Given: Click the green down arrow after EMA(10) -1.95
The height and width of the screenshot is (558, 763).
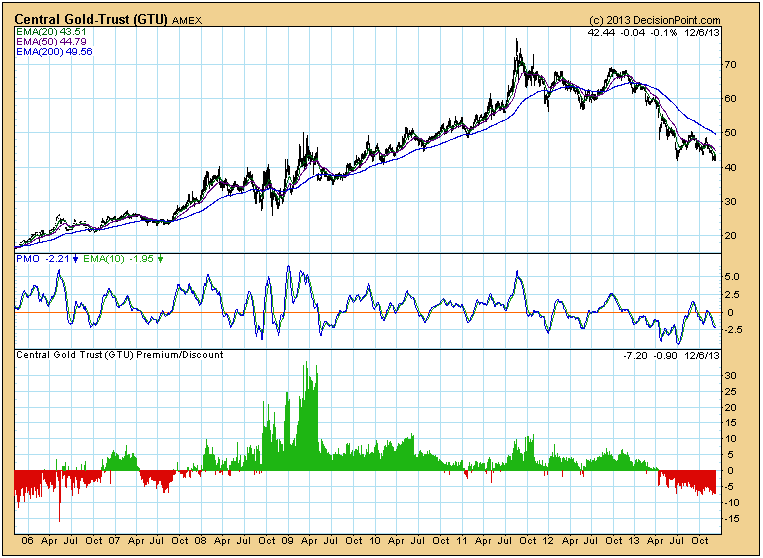Looking at the screenshot, I should 161,260.
